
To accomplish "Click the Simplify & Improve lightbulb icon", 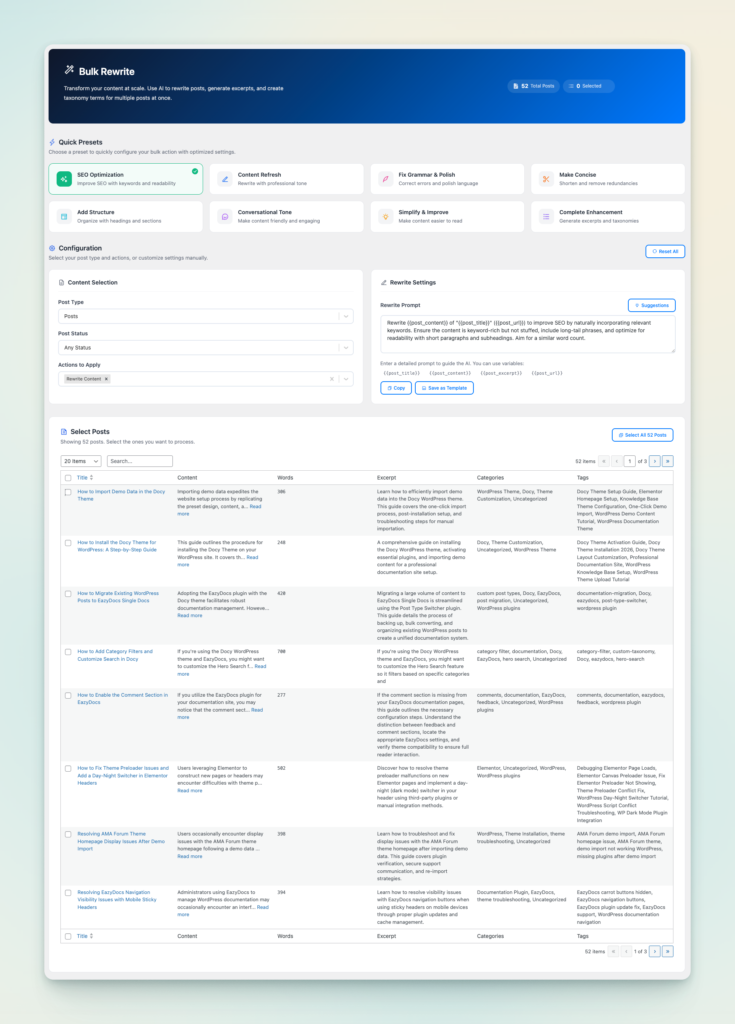I will point(386,216).
